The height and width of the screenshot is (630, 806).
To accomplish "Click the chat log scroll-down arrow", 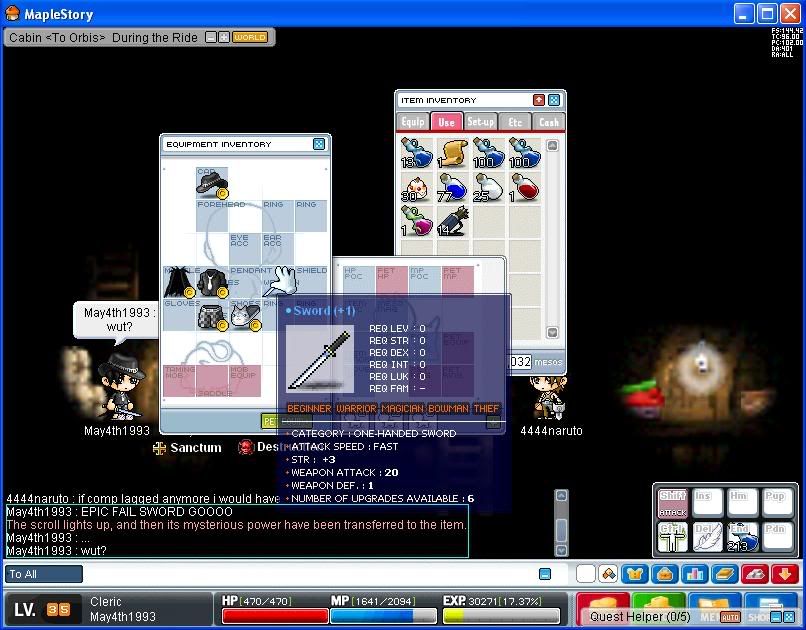I will (561, 550).
